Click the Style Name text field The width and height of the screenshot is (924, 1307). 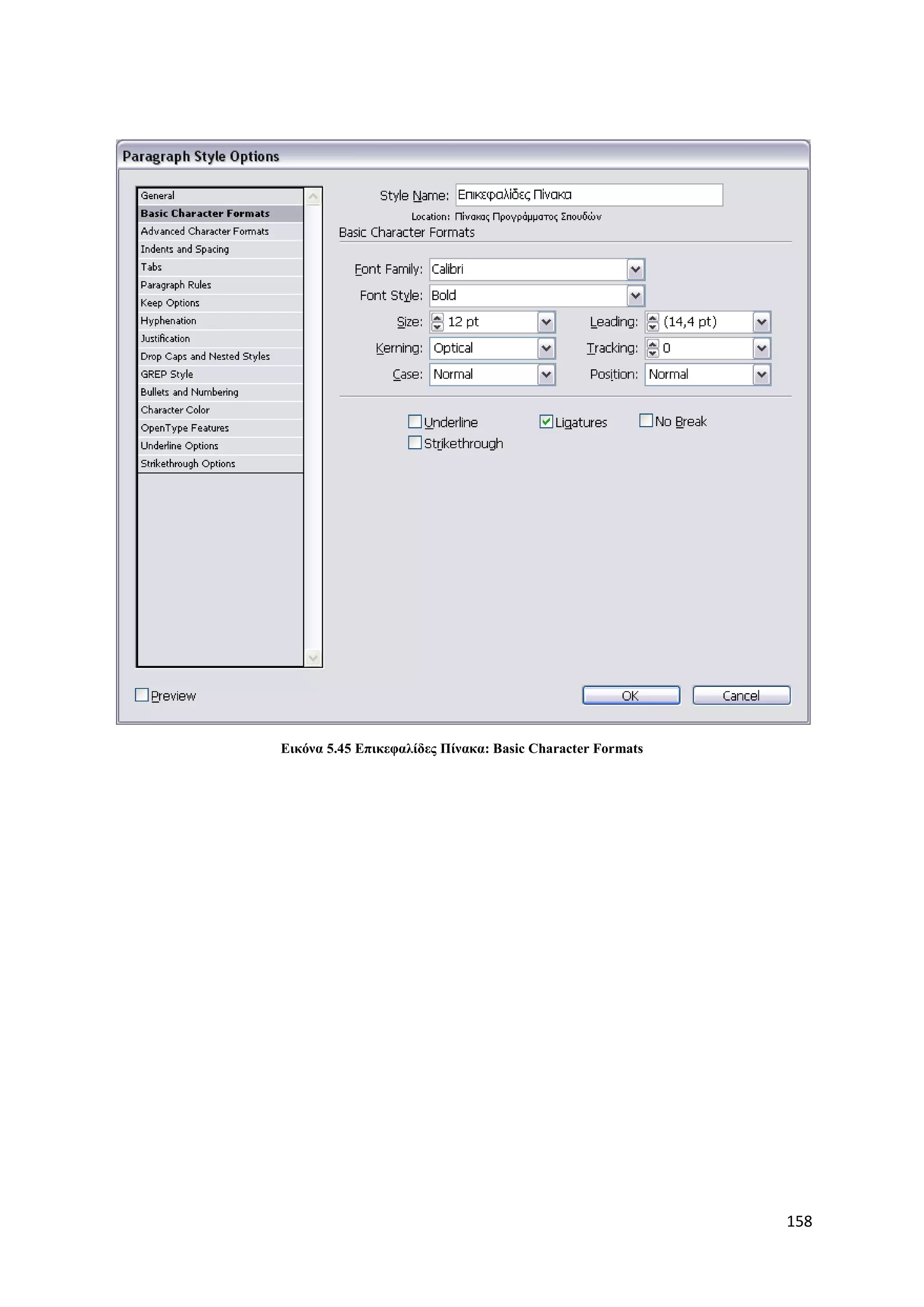pos(589,195)
